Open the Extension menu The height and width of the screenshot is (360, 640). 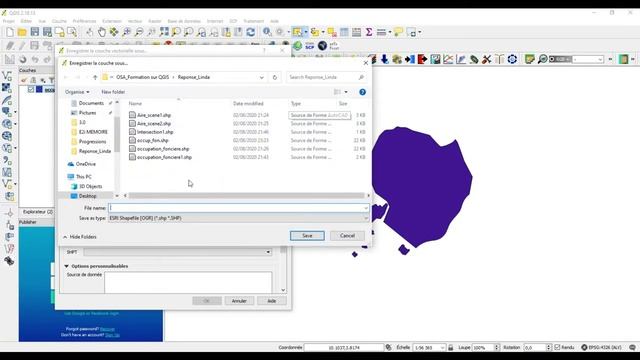tap(112, 21)
